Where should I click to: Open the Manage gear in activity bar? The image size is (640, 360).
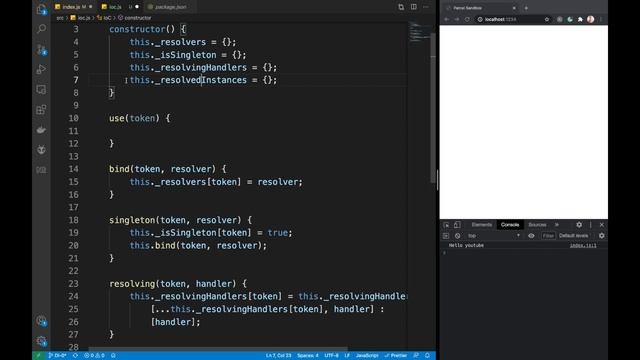click(41, 341)
